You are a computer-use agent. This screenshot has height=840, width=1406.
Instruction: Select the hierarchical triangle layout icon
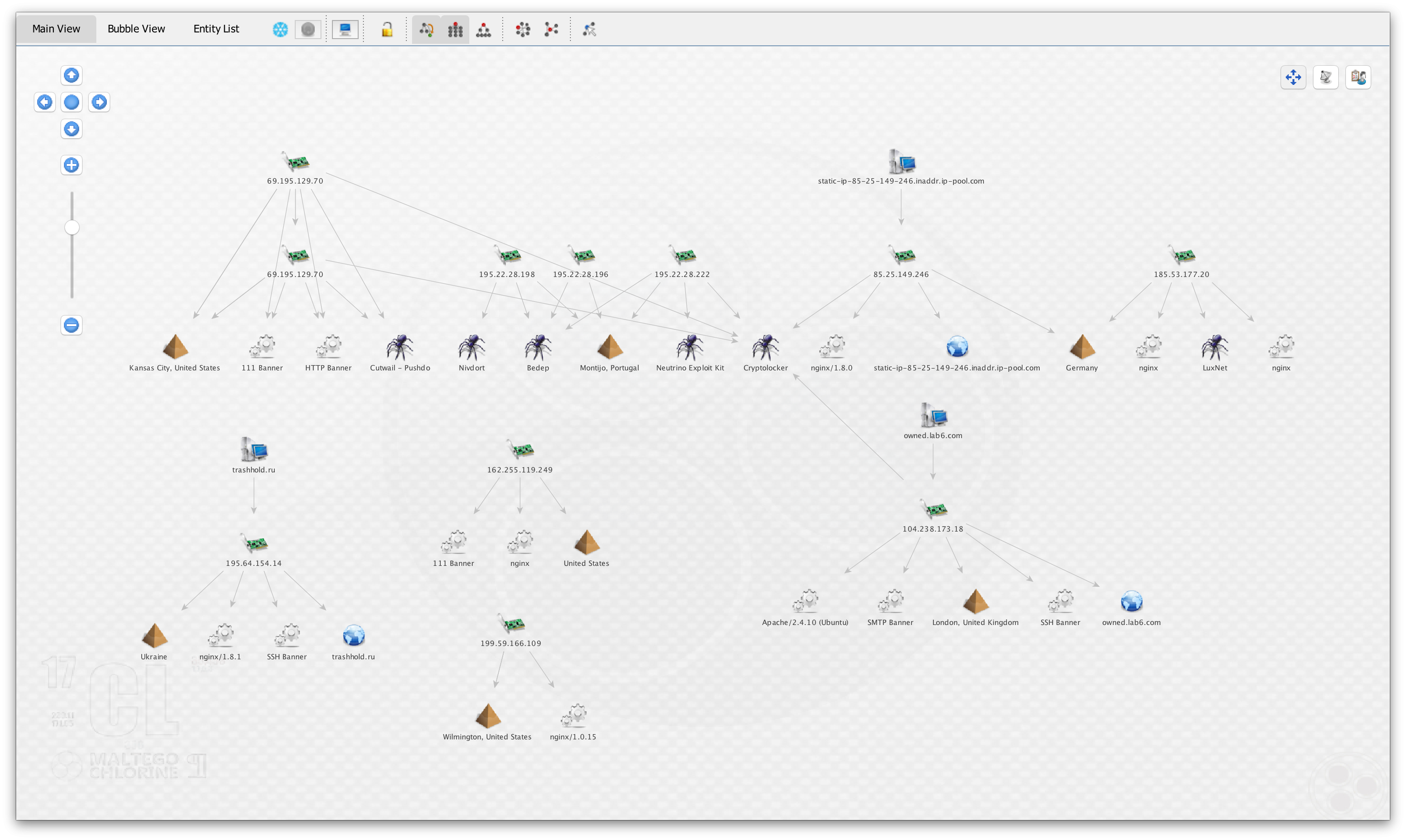484,30
